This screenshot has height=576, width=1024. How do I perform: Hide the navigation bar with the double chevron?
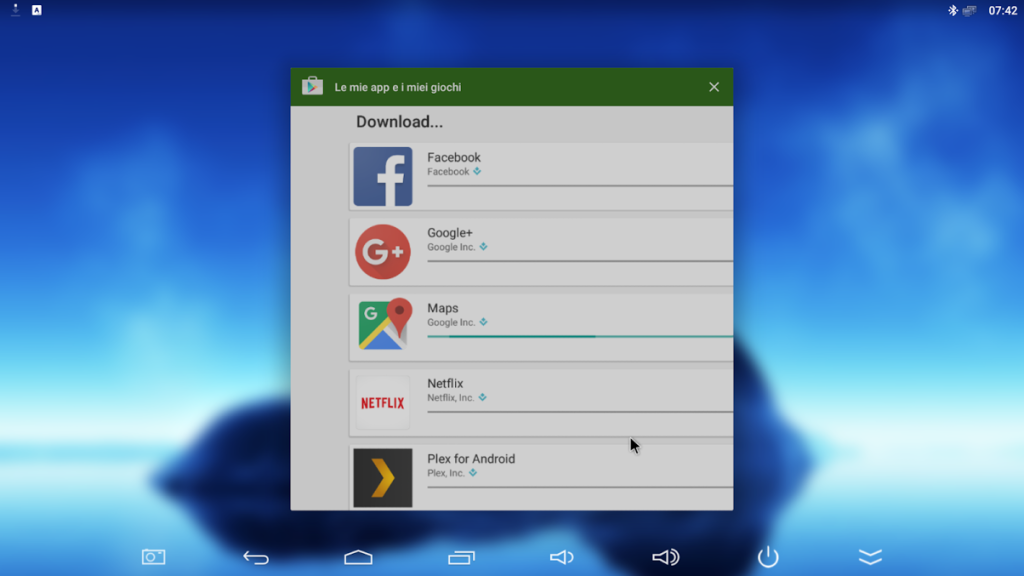coord(870,557)
